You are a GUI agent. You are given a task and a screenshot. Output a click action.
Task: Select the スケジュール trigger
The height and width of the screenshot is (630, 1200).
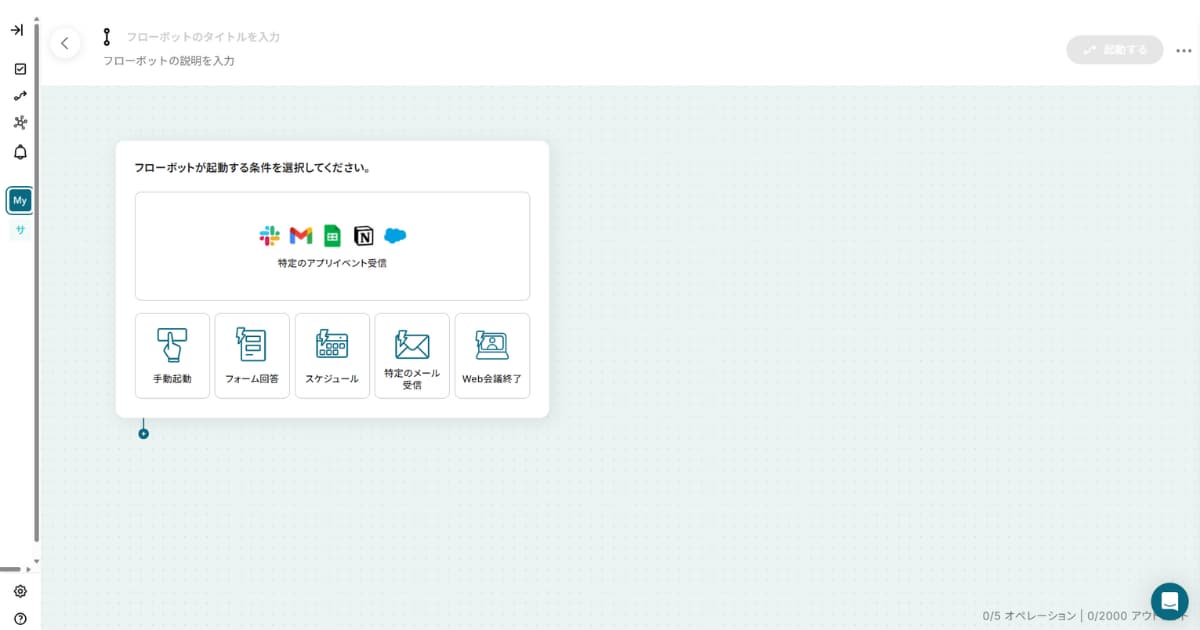(x=332, y=356)
